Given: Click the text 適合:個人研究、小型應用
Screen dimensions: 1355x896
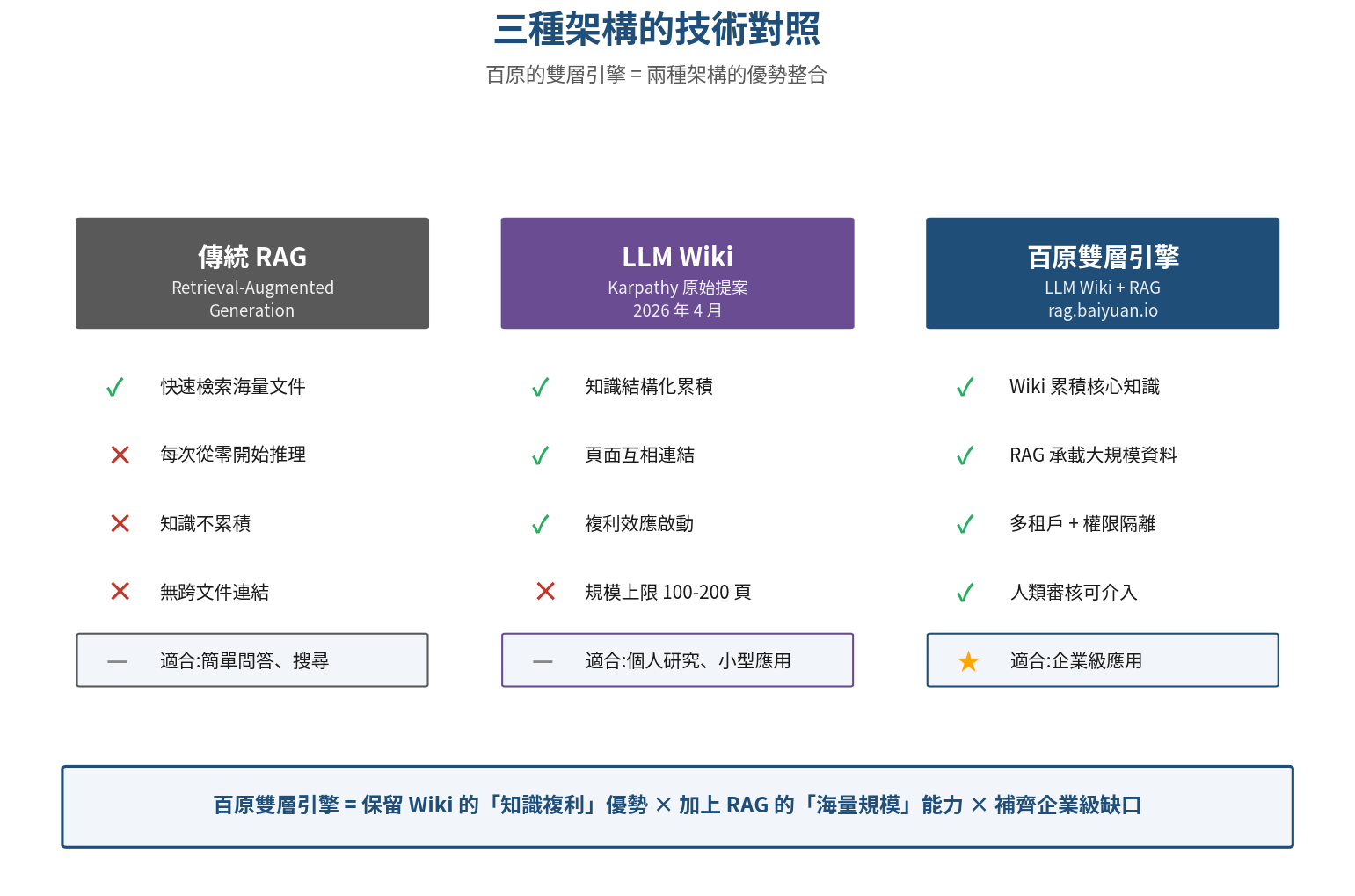Looking at the screenshot, I should [x=688, y=661].
